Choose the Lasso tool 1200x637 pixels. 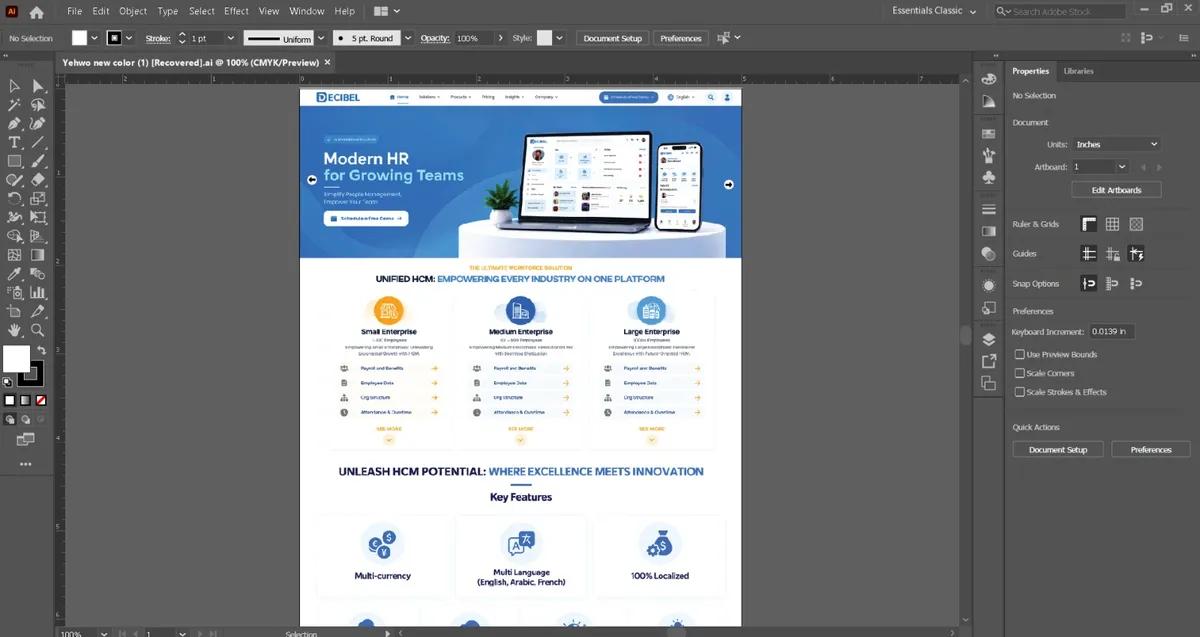(x=38, y=105)
